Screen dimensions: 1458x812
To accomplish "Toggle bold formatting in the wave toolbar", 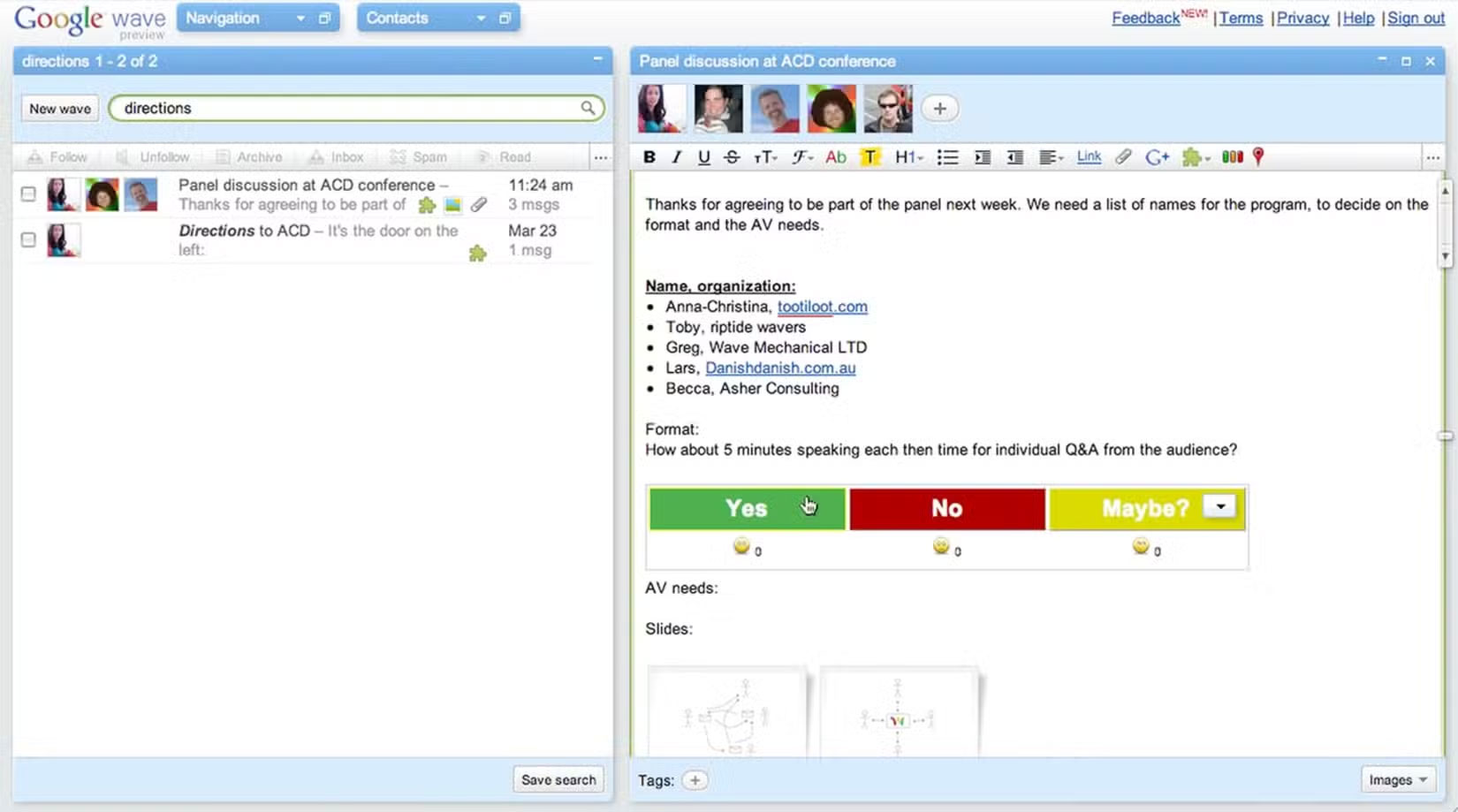I will (649, 157).
